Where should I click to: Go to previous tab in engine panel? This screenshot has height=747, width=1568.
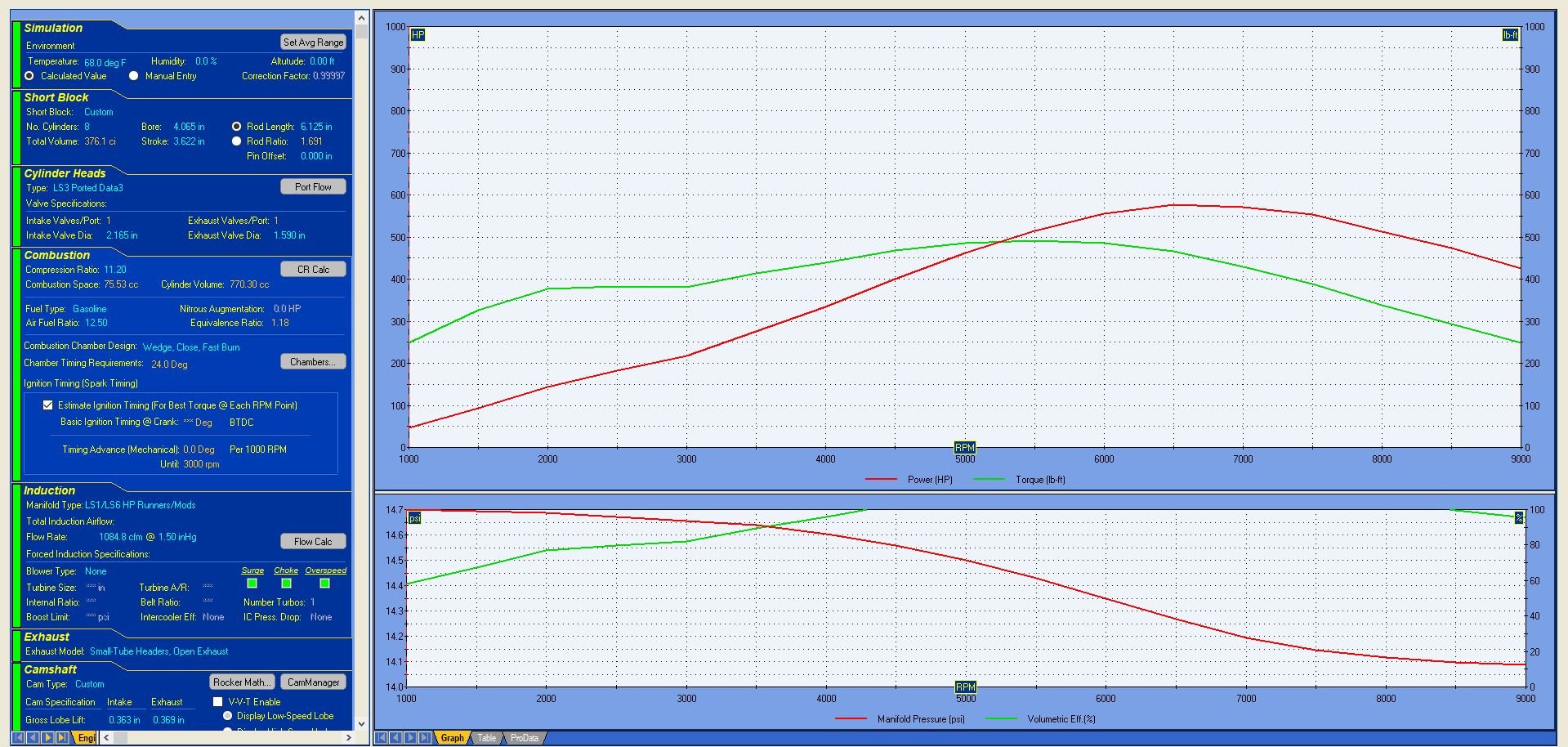pyautogui.click(x=34, y=737)
